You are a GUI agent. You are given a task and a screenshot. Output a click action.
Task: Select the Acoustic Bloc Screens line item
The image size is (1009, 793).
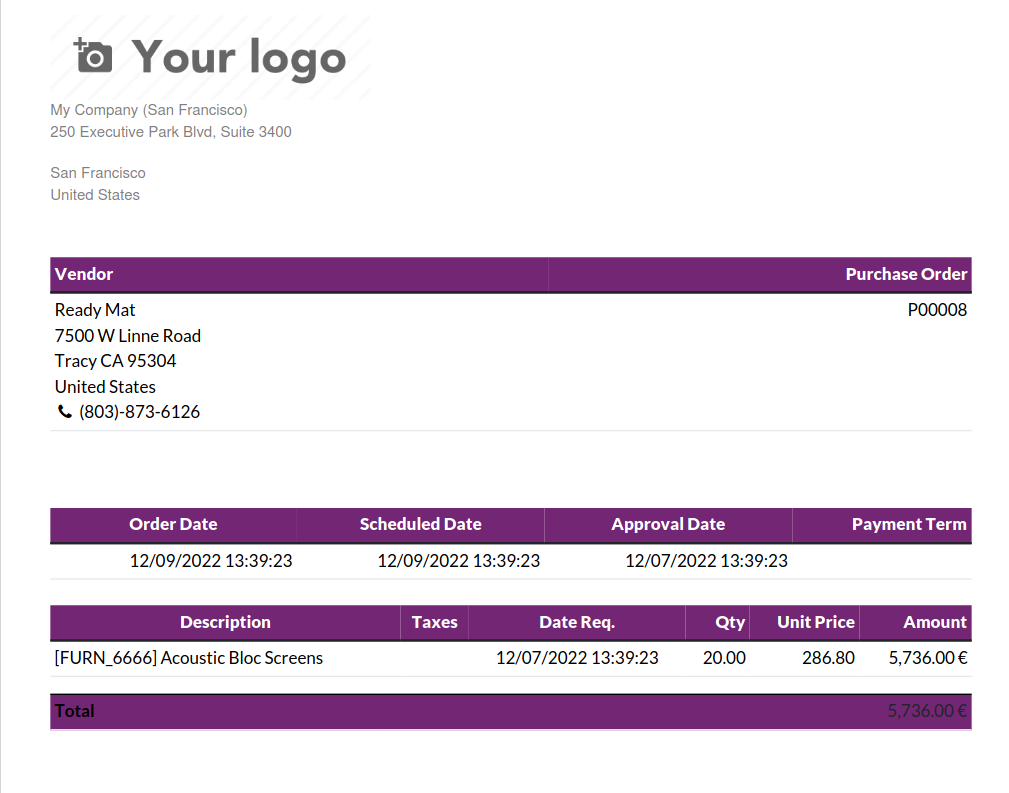(189, 658)
